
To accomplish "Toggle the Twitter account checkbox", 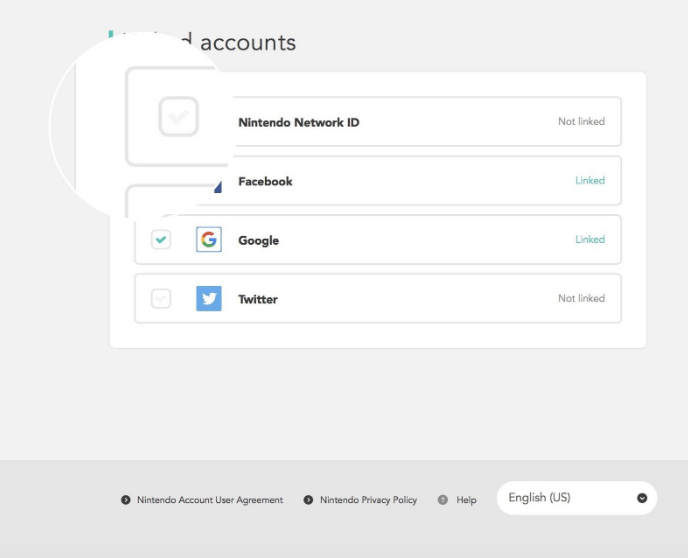I will pos(161,299).
